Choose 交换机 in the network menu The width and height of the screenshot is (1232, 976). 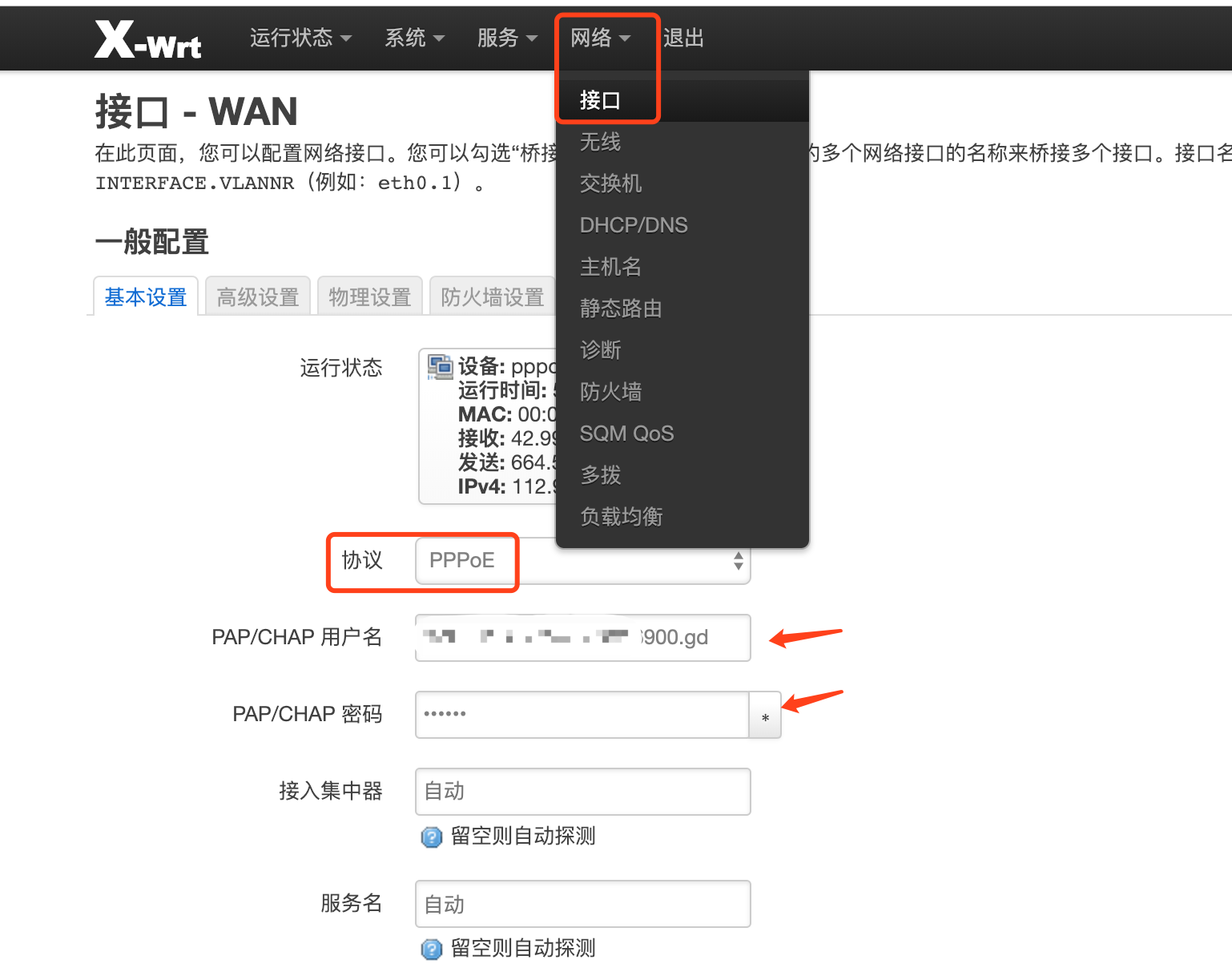click(x=610, y=184)
